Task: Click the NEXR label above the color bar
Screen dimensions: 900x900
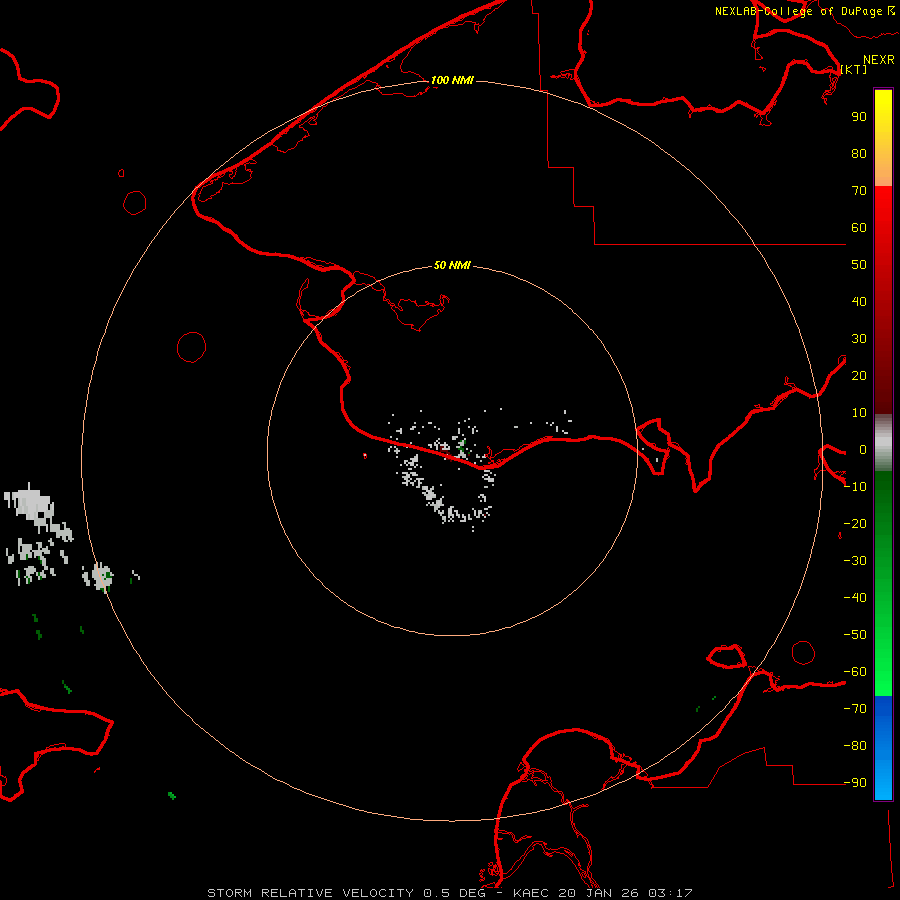Action: click(879, 60)
